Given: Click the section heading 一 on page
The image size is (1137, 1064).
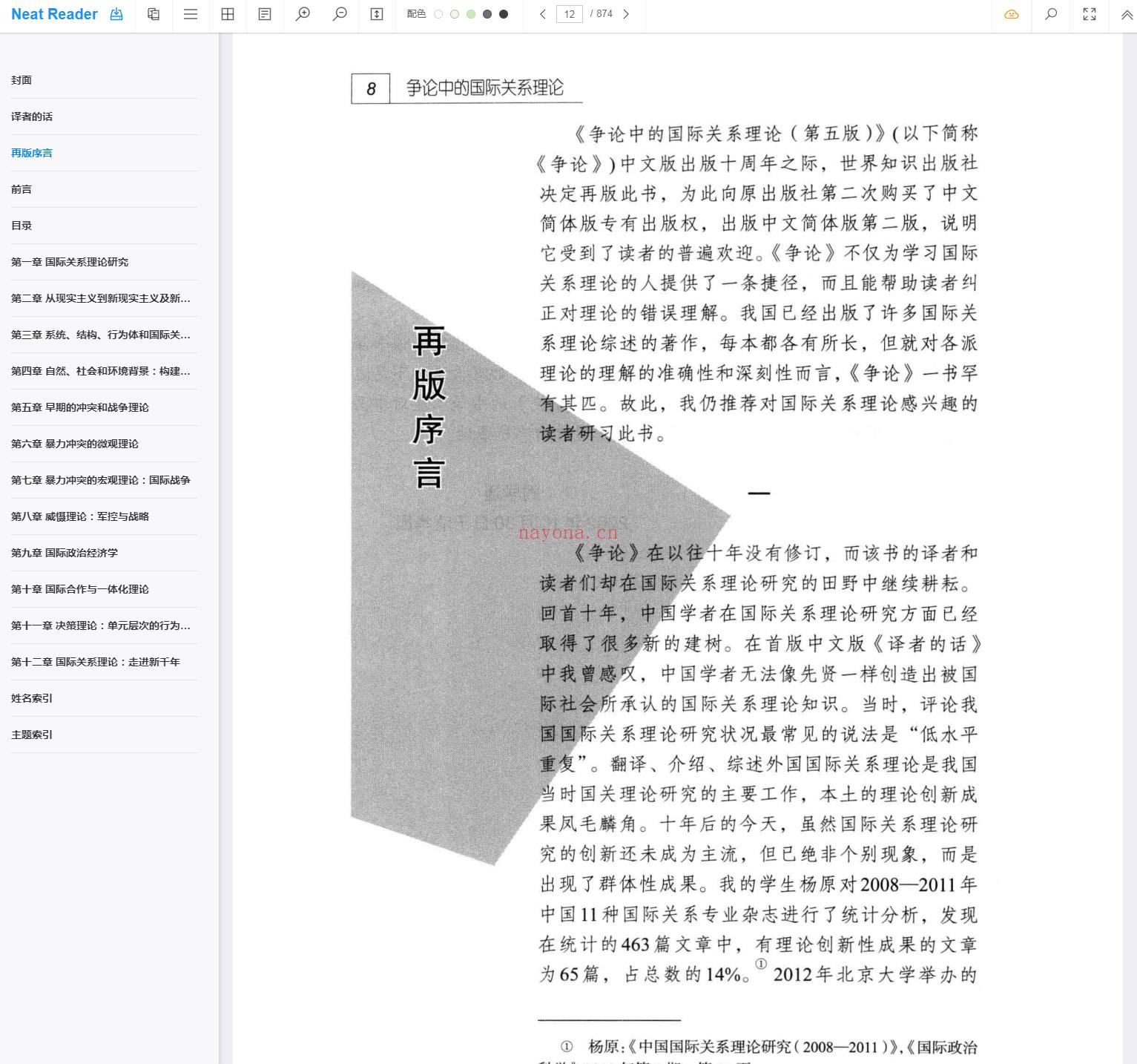Looking at the screenshot, I should [x=759, y=493].
